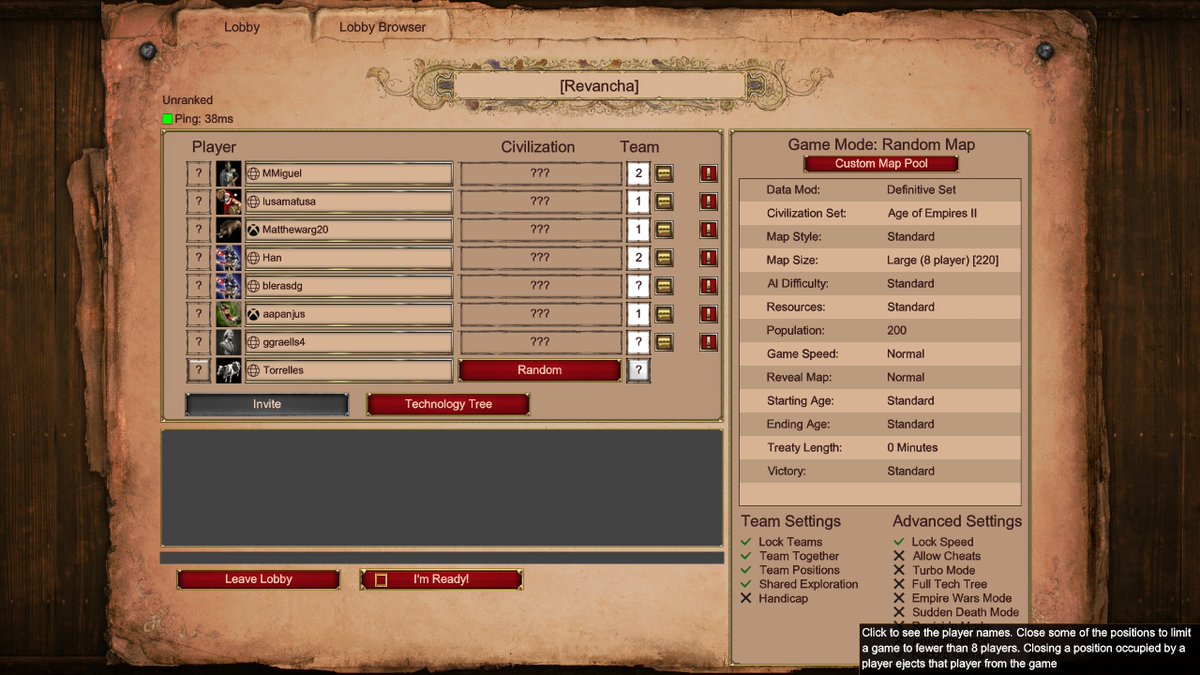Click the chat icon in Han's row

coord(664,258)
